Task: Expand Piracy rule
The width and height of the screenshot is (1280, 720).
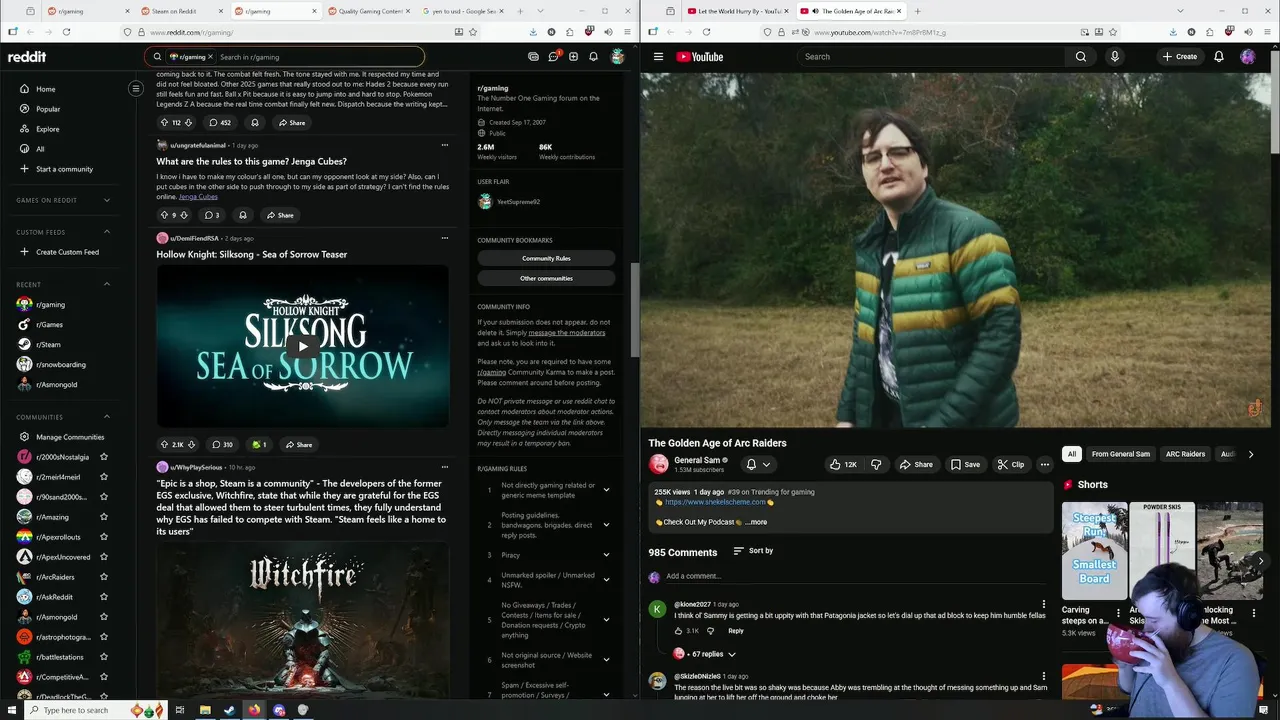Action: click(606, 555)
